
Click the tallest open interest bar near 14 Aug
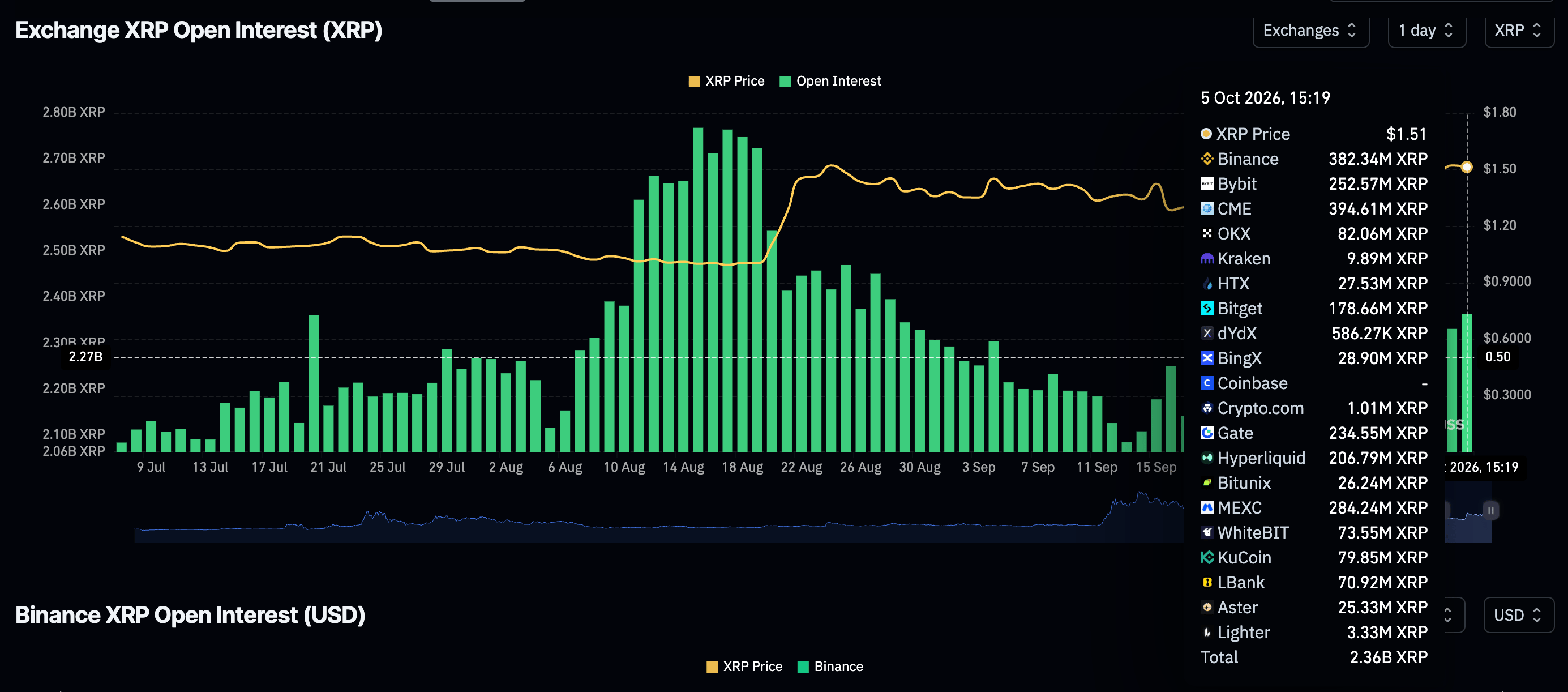point(697,290)
